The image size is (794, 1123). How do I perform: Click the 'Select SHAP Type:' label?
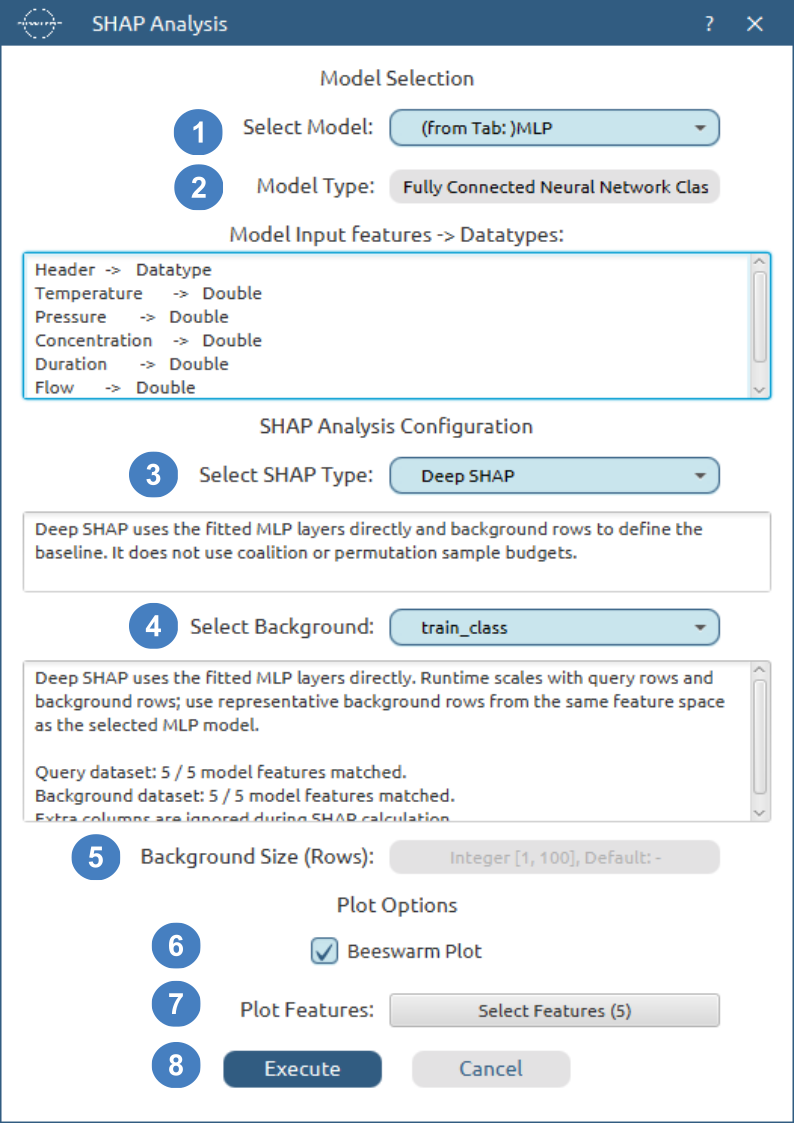pos(286,476)
